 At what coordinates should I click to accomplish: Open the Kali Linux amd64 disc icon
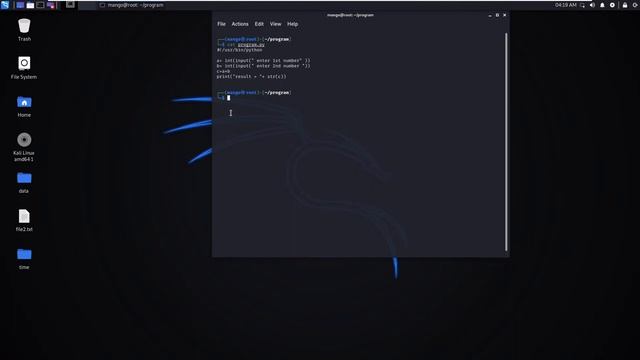(x=24, y=147)
